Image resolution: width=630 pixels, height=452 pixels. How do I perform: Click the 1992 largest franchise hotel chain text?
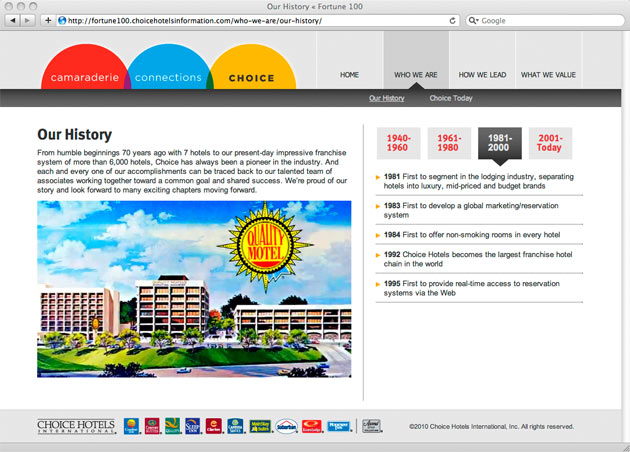478,259
